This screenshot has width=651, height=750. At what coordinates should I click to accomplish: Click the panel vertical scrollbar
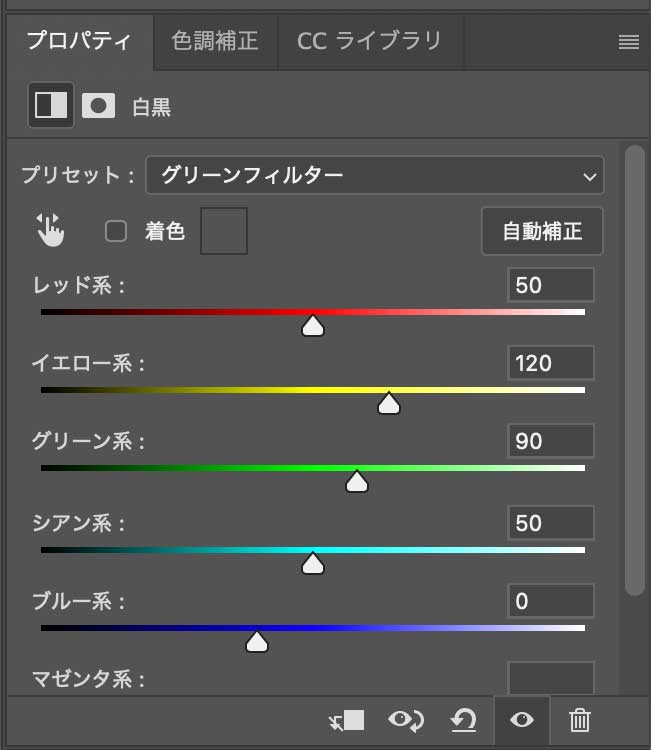[x=635, y=370]
